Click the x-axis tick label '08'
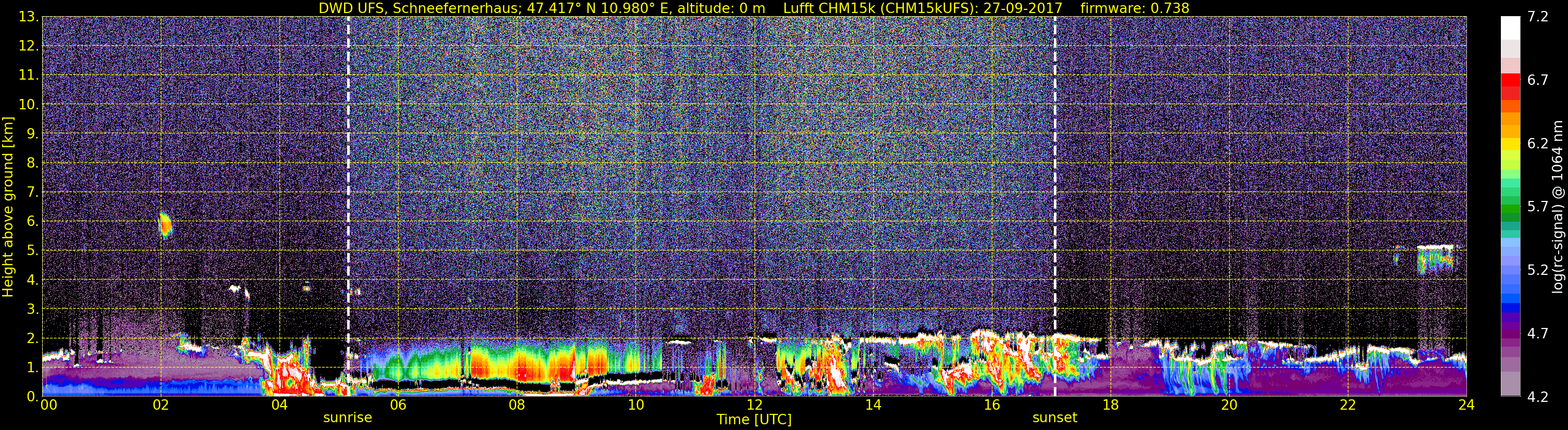The image size is (1568, 430). tap(517, 405)
